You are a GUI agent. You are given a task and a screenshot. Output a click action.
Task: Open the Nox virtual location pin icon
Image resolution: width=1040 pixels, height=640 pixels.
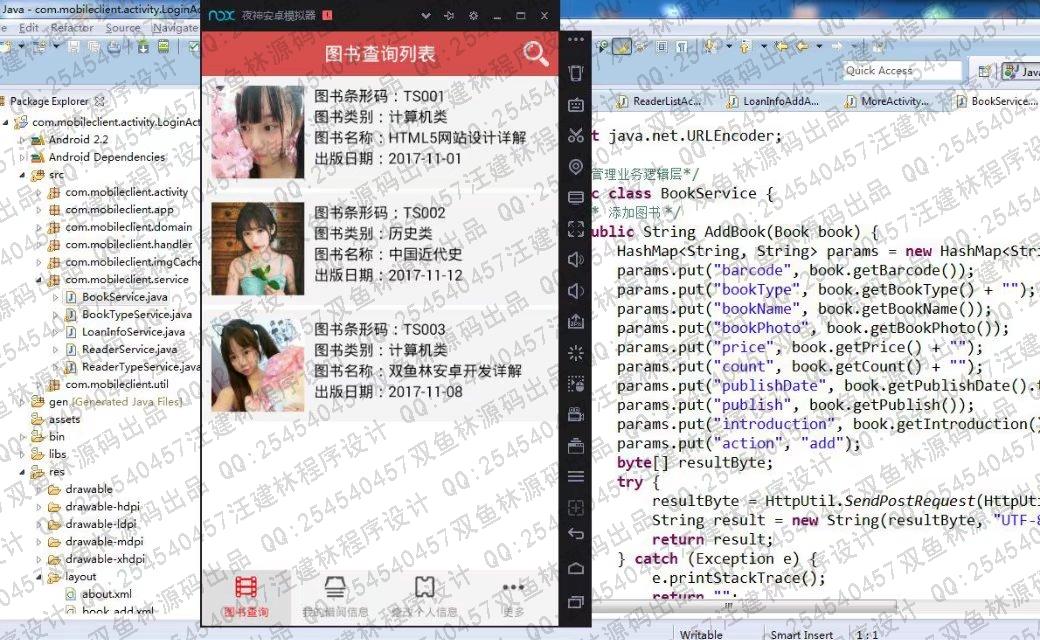pyautogui.click(x=576, y=166)
